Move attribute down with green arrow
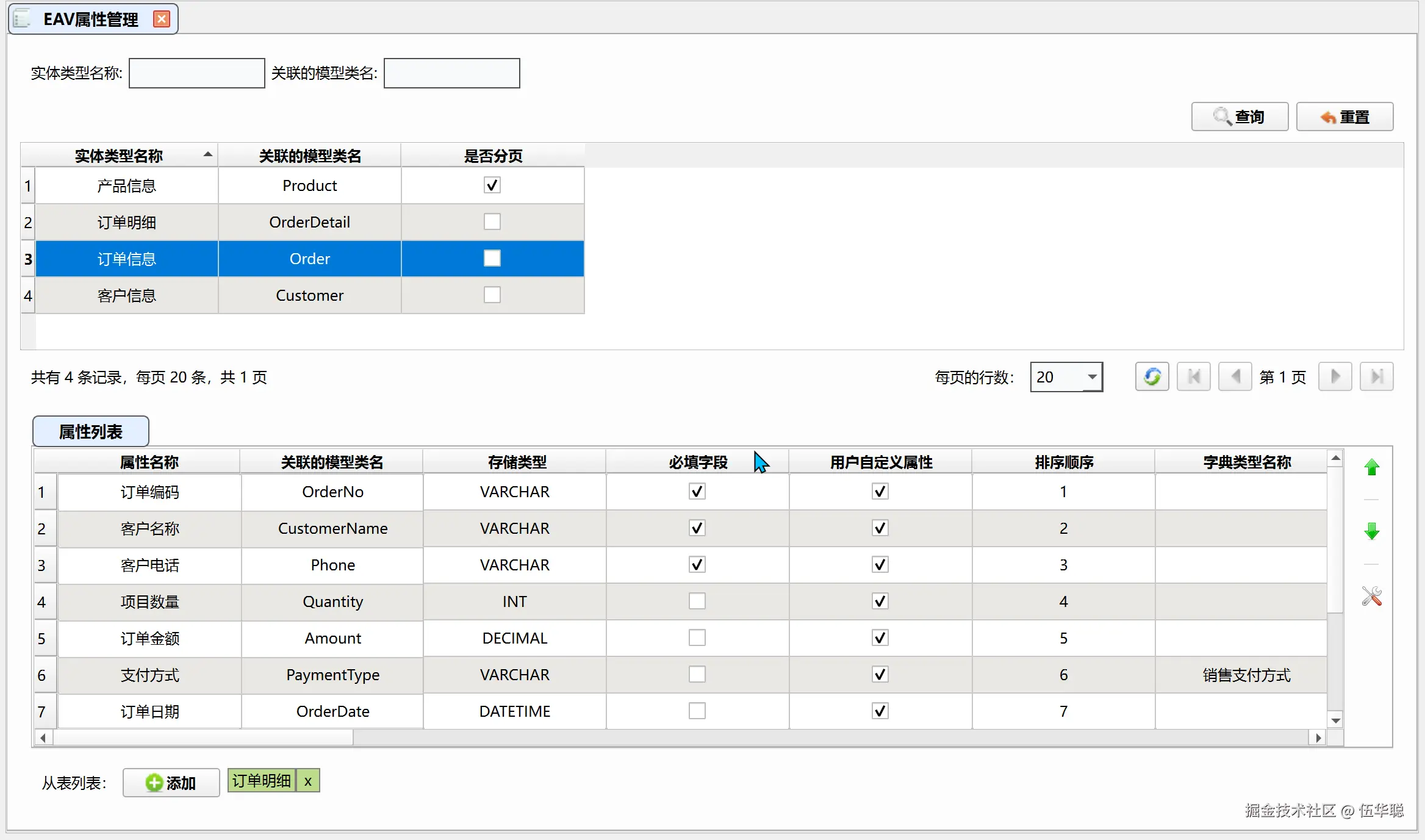 (1371, 531)
